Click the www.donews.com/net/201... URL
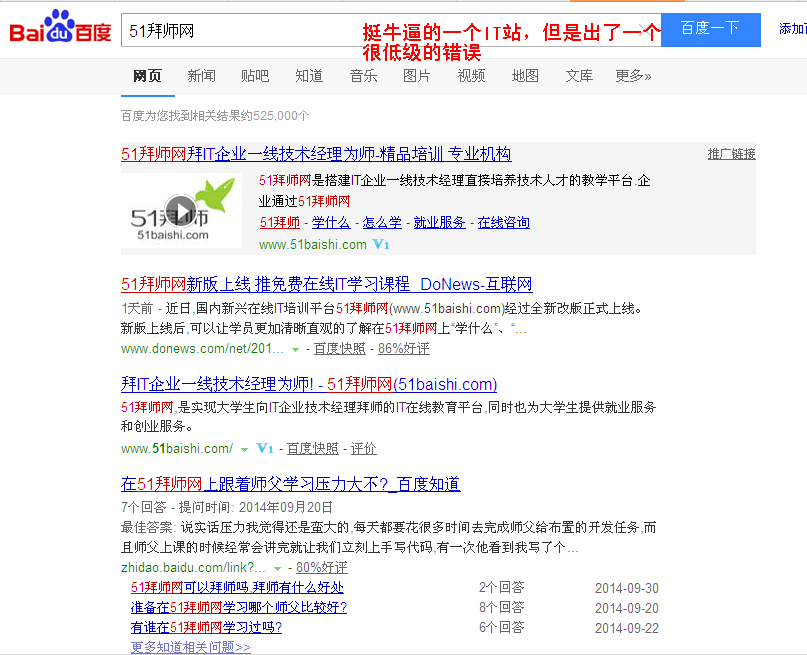The image size is (807, 655). pos(202,349)
